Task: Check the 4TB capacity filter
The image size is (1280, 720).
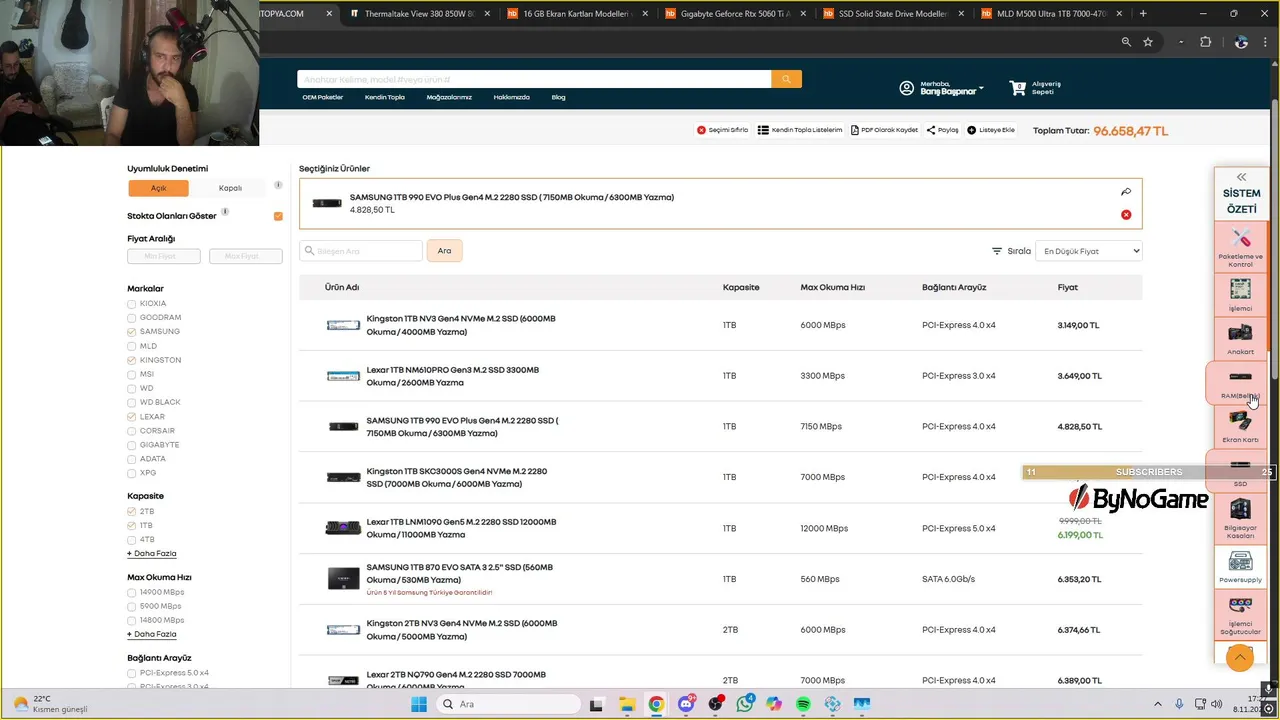Action: pyautogui.click(x=132, y=540)
